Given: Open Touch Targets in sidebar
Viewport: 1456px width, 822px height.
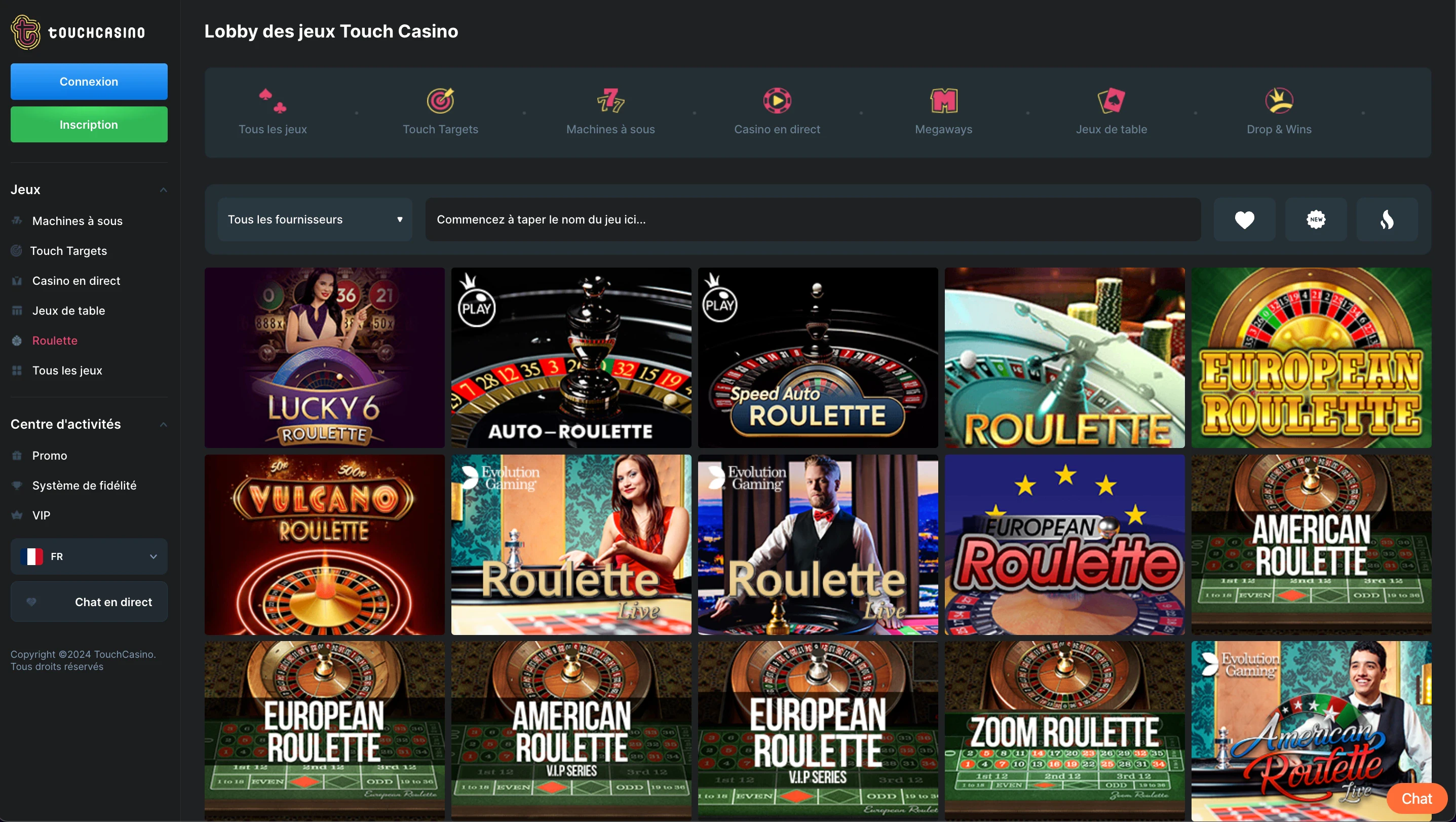Looking at the screenshot, I should click(x=68, y=251).
